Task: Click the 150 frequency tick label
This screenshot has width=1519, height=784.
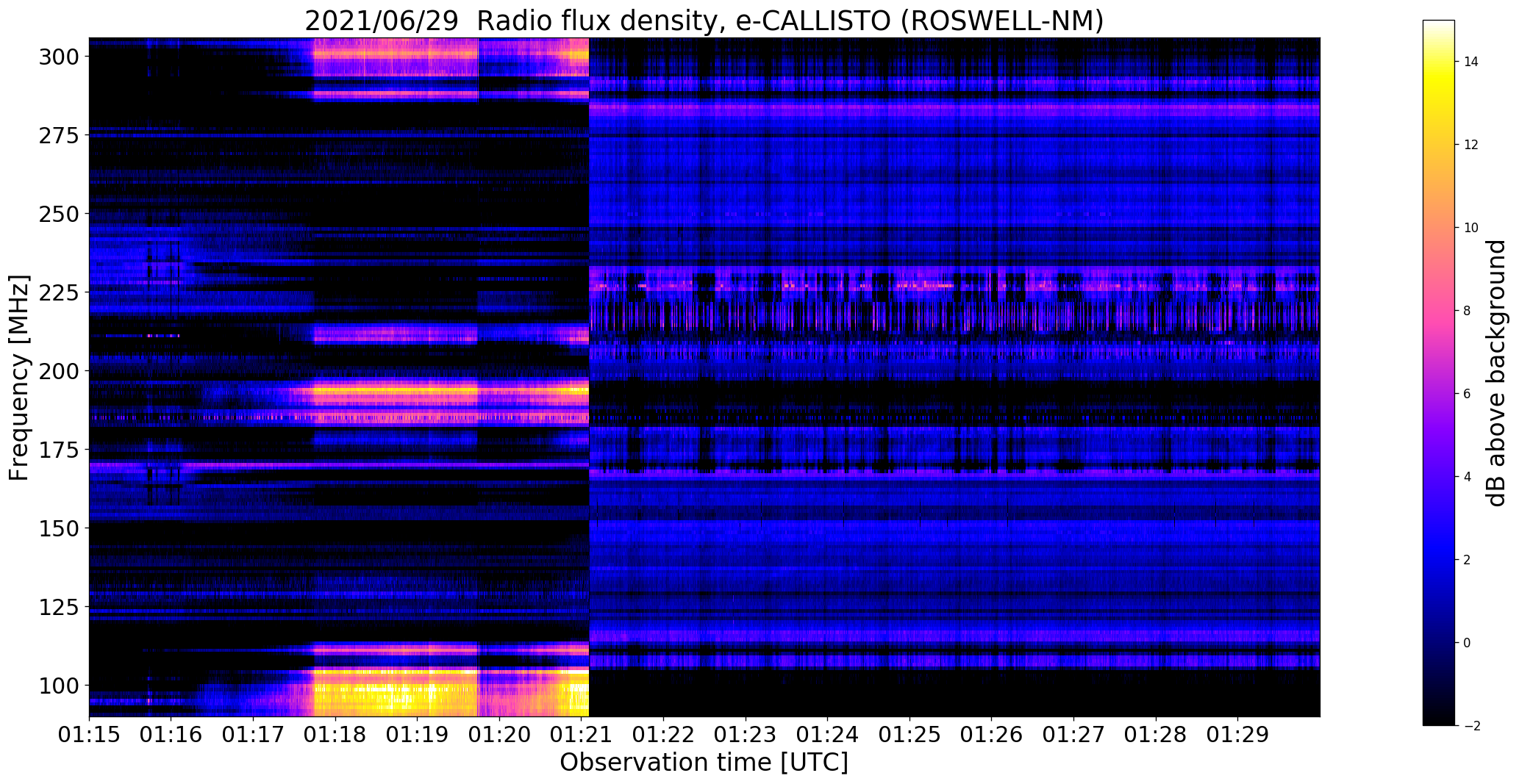Action: pyautogui.click(x=57, y=528)
